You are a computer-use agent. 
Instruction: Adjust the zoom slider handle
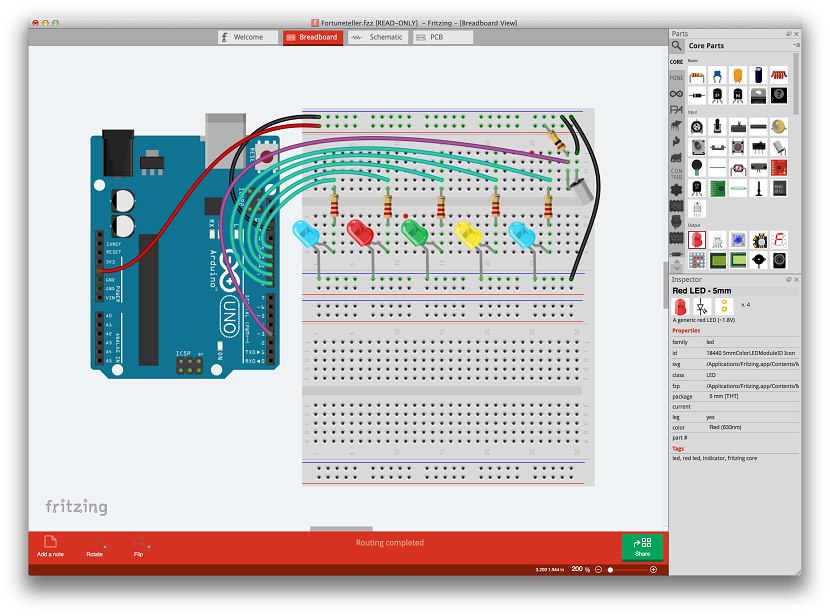[x=610, y=570]
